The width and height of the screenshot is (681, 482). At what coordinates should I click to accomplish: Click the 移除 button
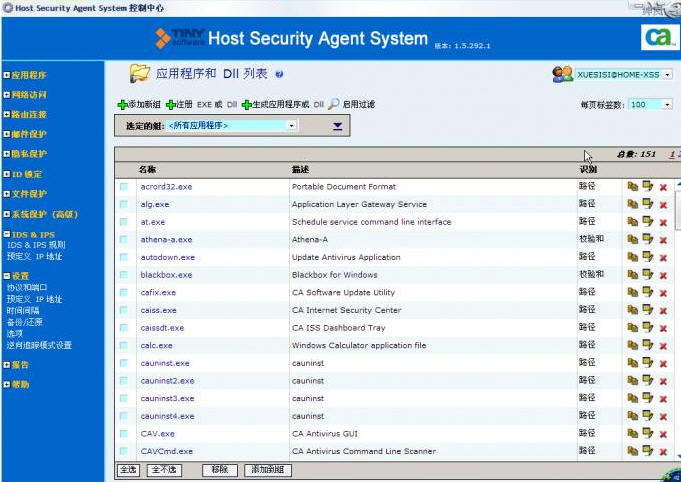[x=220, y=470]
